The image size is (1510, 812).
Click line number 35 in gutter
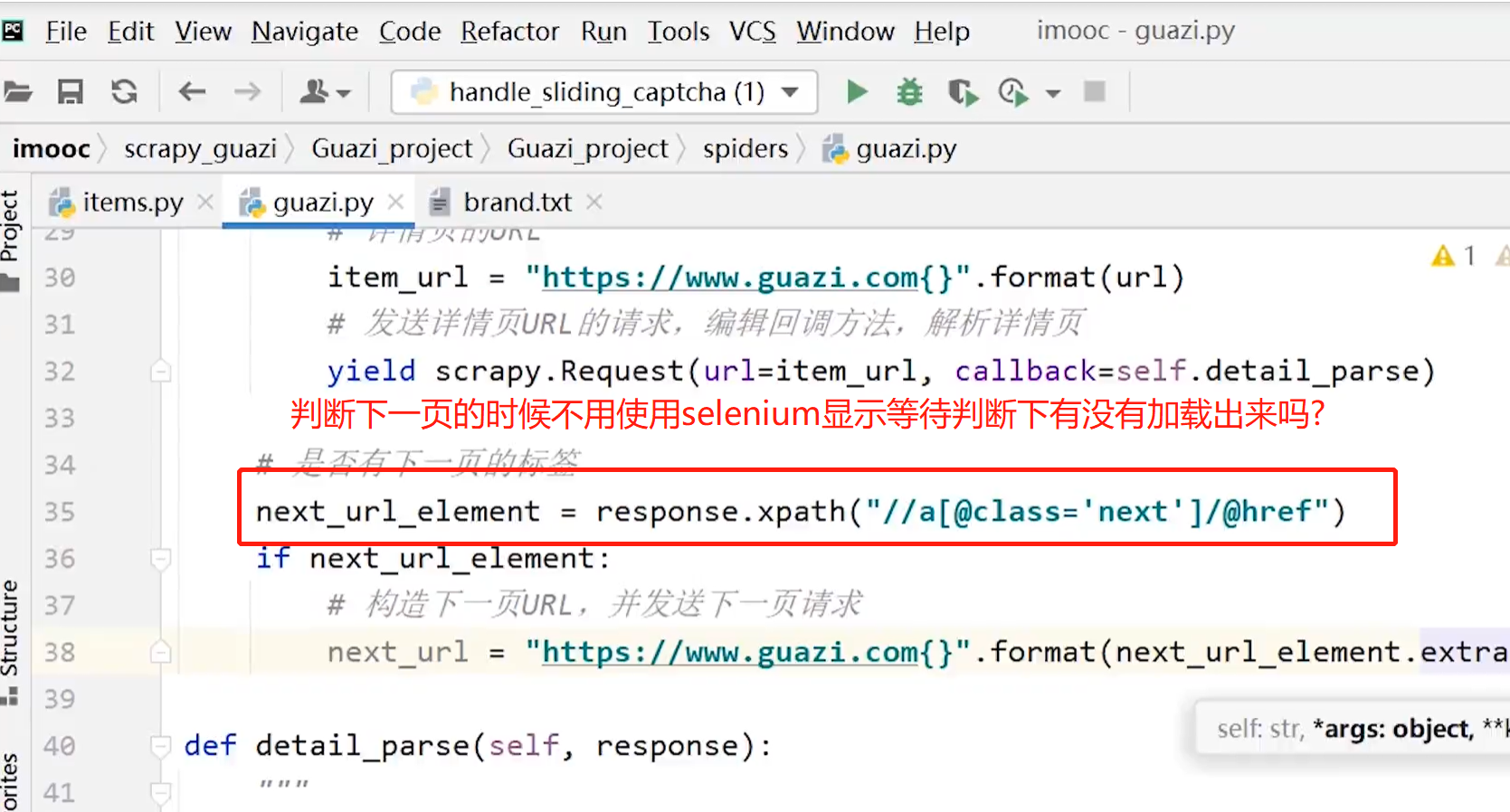[60, 512]
